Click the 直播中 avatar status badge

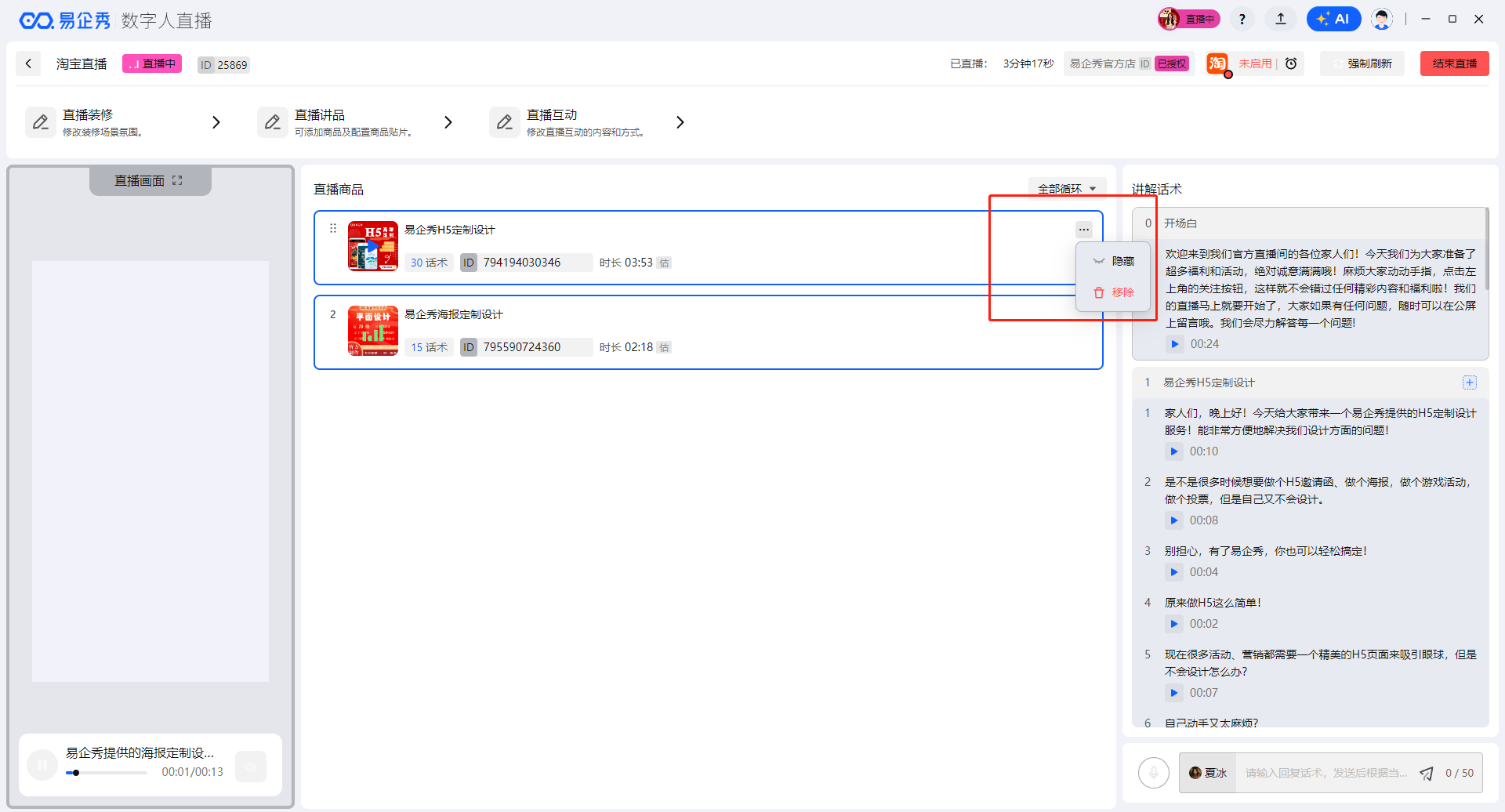(1189, 19)
